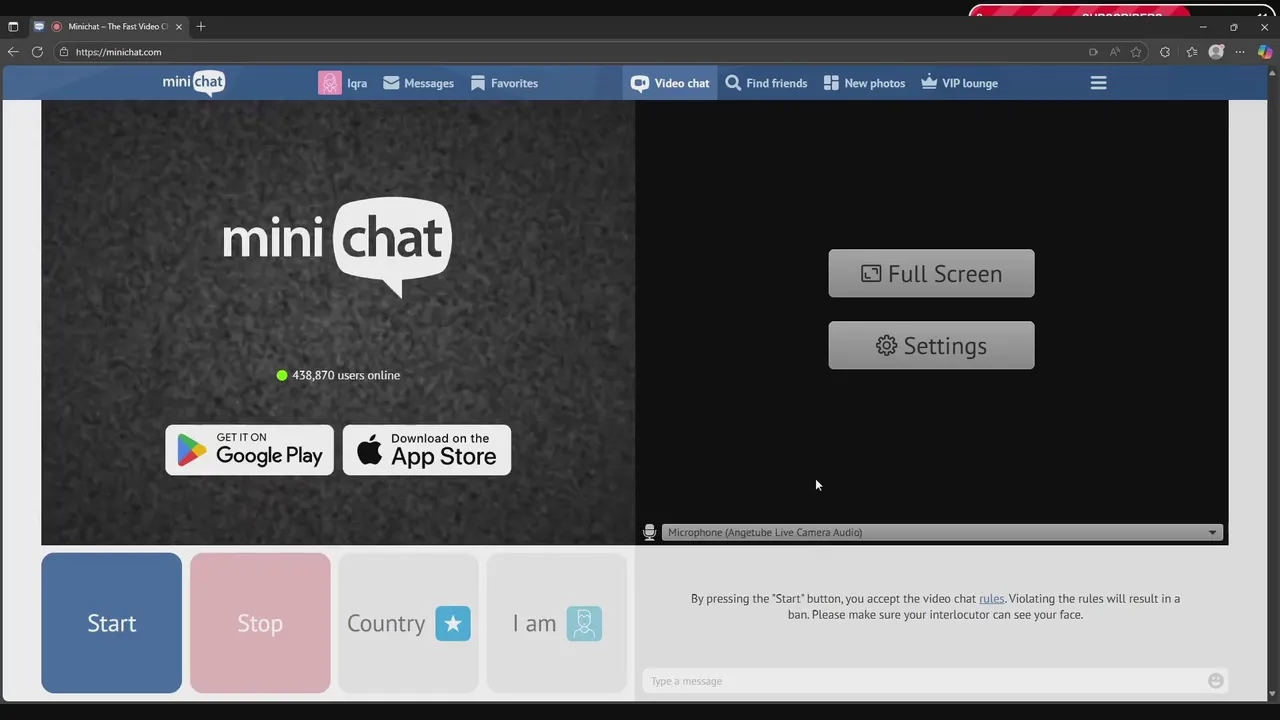Switch to the Video chat tab

pos(670,83)
